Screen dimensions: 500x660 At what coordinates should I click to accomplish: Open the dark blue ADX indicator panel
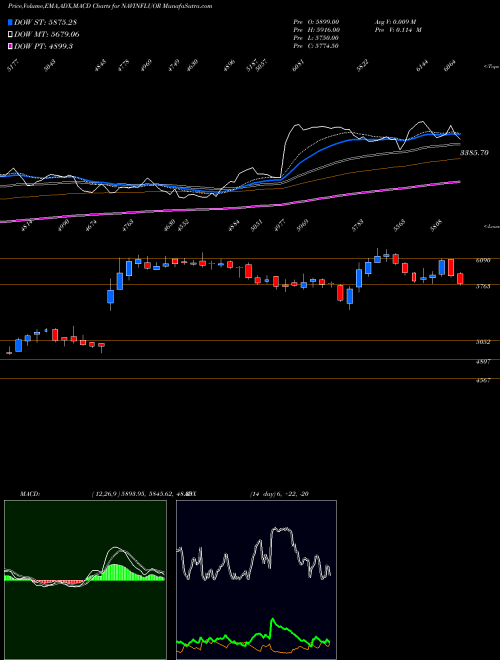pos(256,580)
